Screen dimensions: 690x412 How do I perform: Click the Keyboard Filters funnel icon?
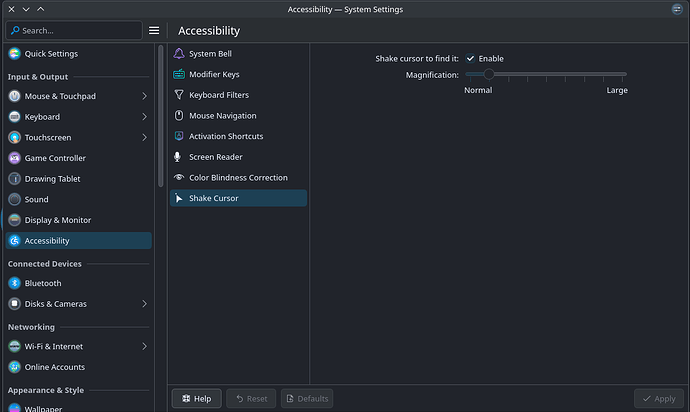(179, 95)
